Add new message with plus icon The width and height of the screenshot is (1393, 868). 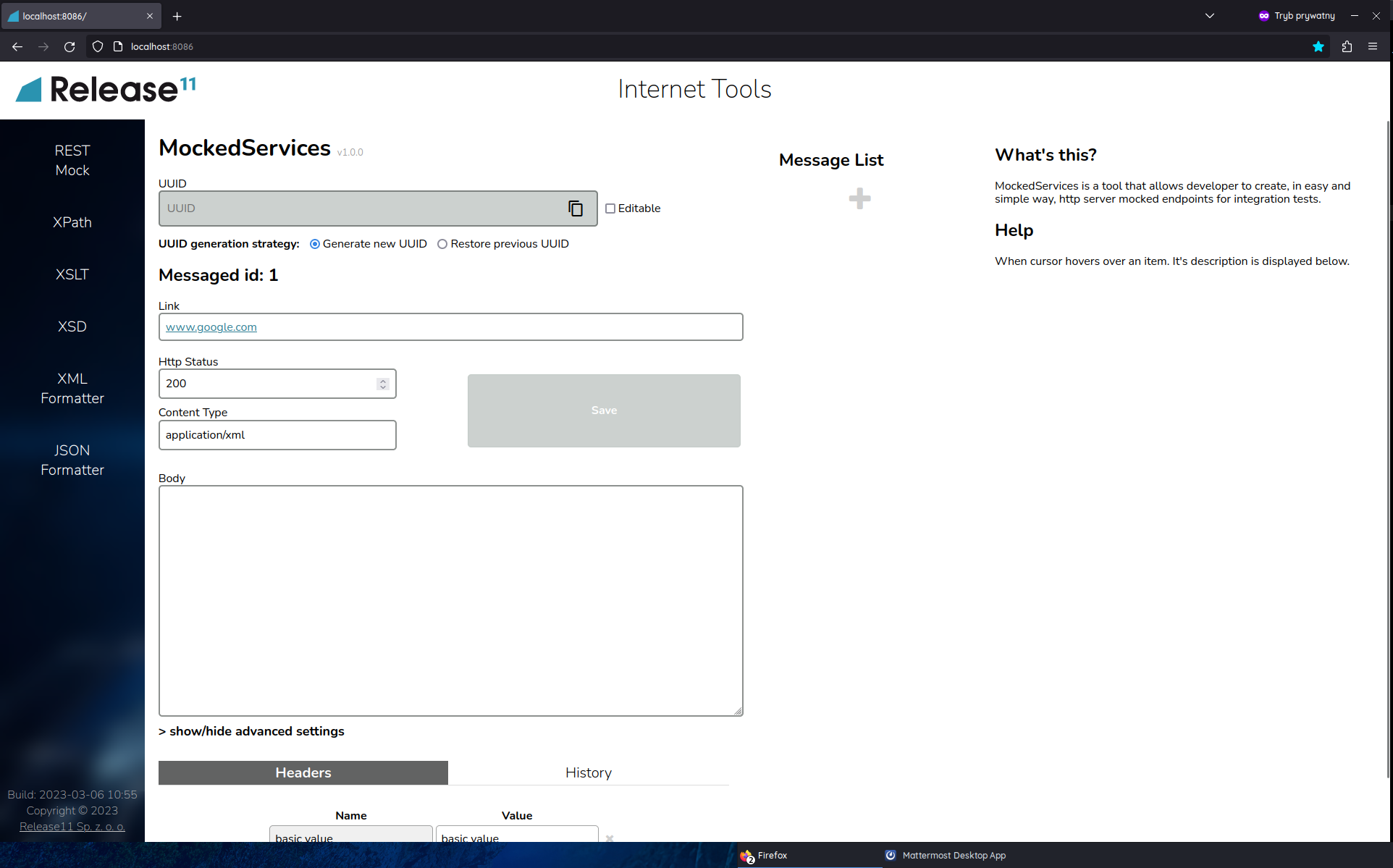pyautogui.click(x=859, y=198)
